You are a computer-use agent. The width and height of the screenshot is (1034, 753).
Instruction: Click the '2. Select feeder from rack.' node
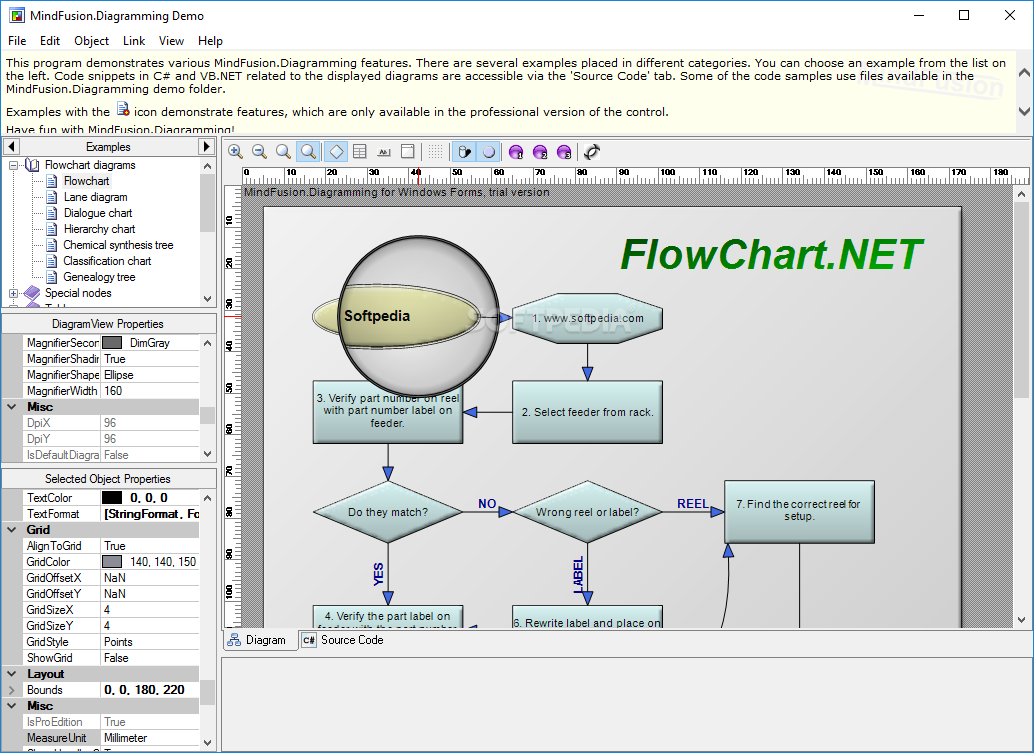[x=587, y=412]
